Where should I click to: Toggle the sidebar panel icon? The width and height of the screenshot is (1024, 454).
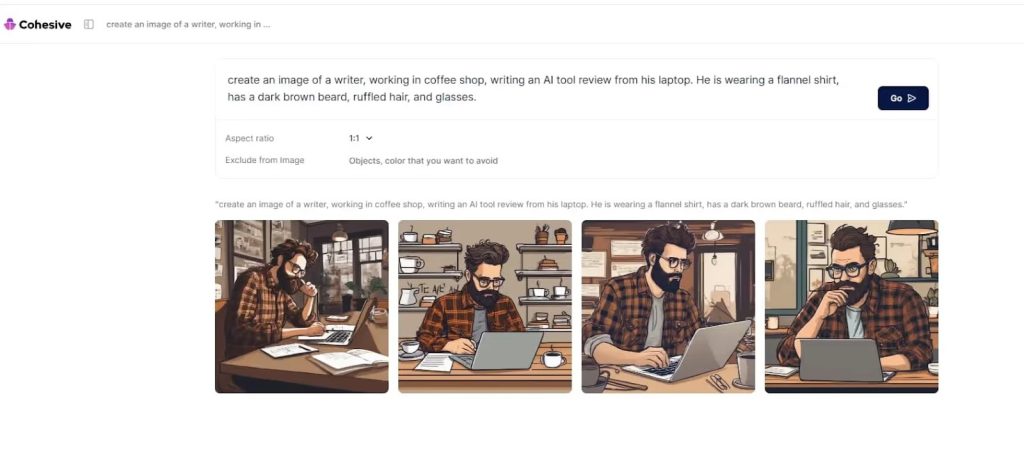click(x=89, y=24)
